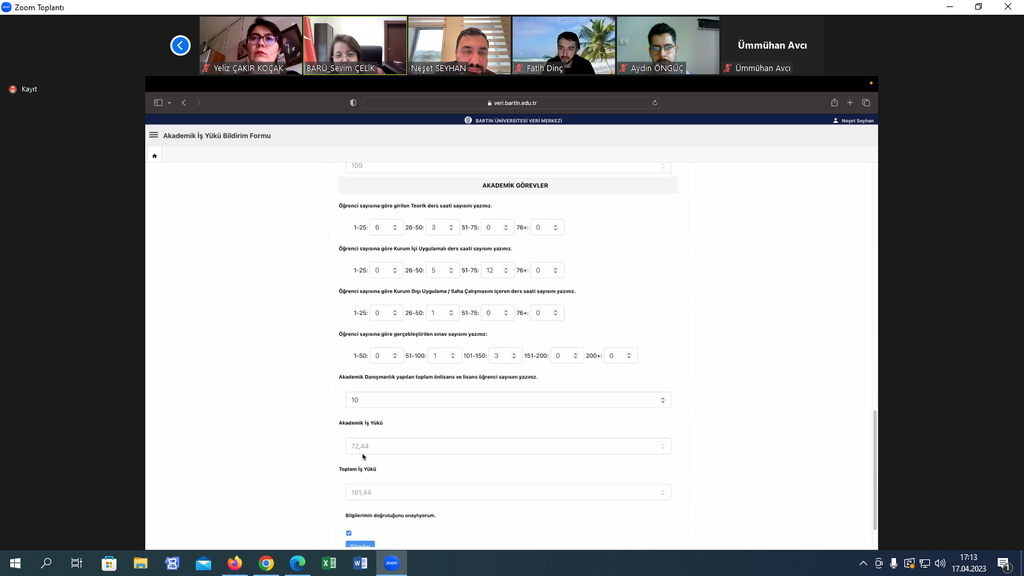Click the sınav sayısı 101-150 stepper field

(505, 356)
